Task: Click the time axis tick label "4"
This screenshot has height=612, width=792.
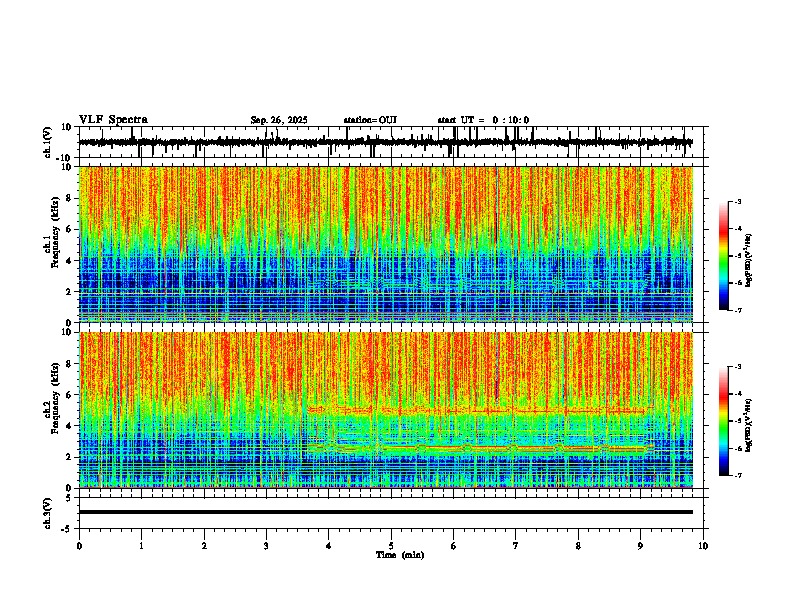Action: click(x=329, y=546)
